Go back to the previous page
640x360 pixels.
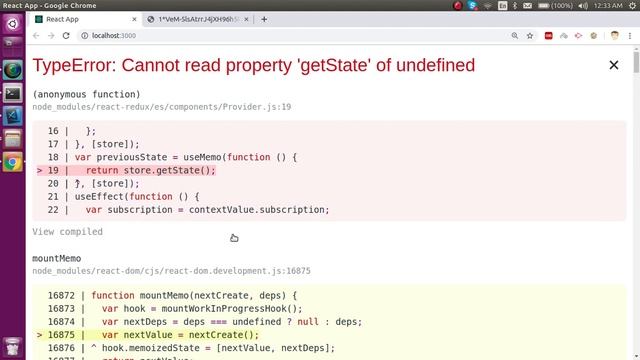[x=36, y=36]
